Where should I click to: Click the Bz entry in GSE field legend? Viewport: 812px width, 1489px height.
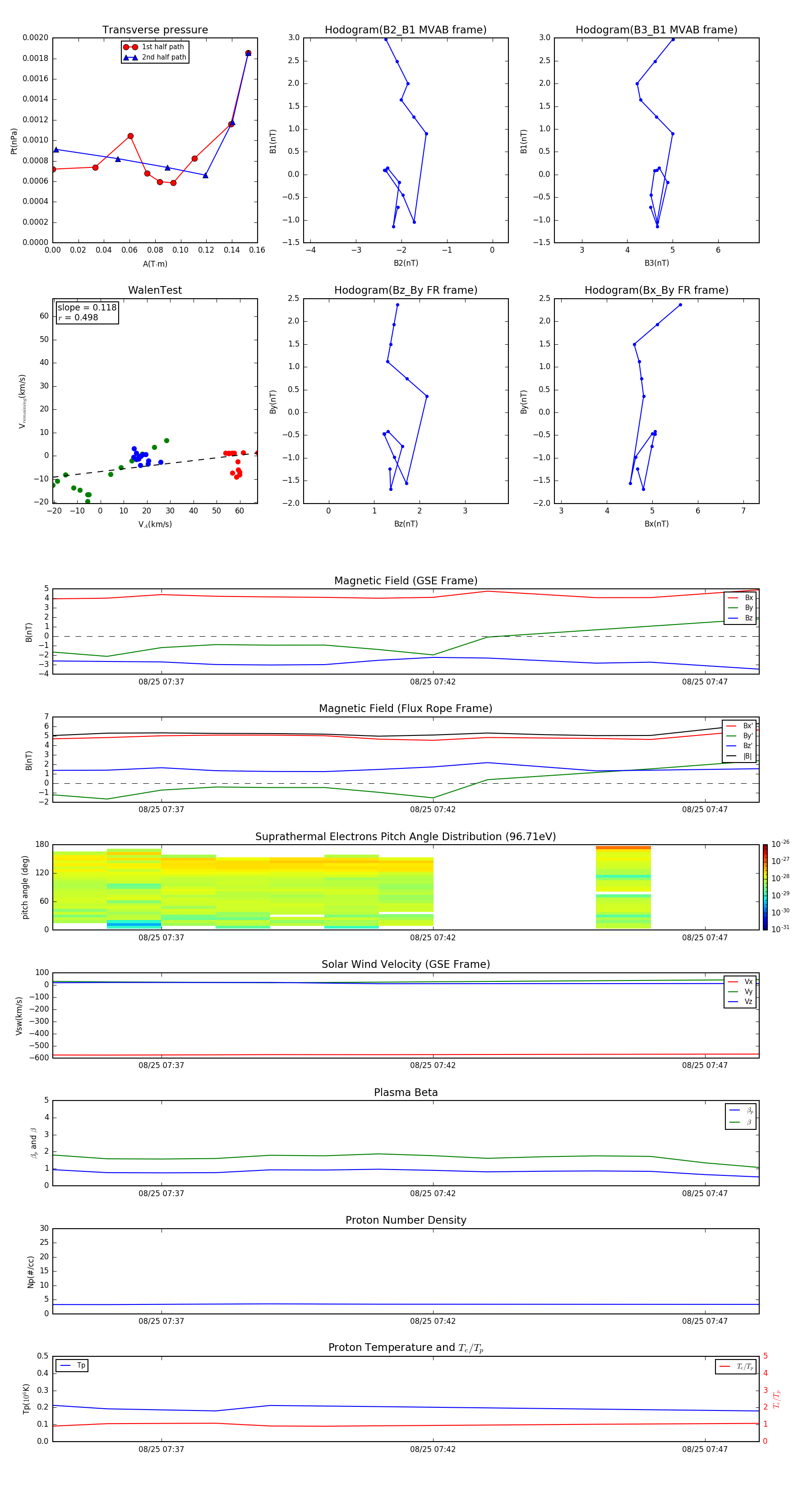coord(740,618)
